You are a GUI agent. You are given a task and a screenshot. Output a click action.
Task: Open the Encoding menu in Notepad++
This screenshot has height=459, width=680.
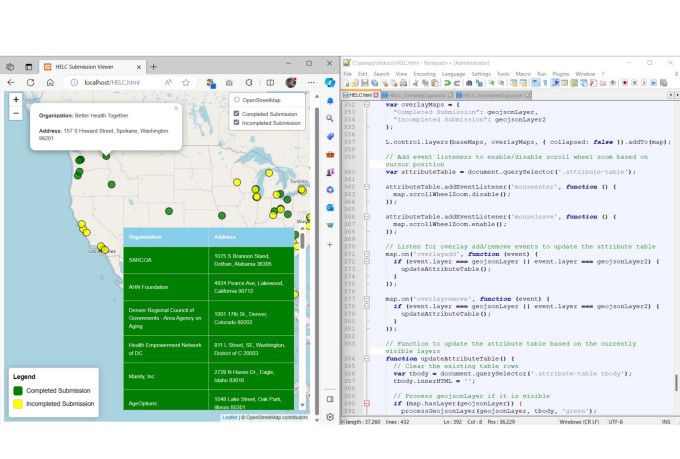(x=424, y=74)
